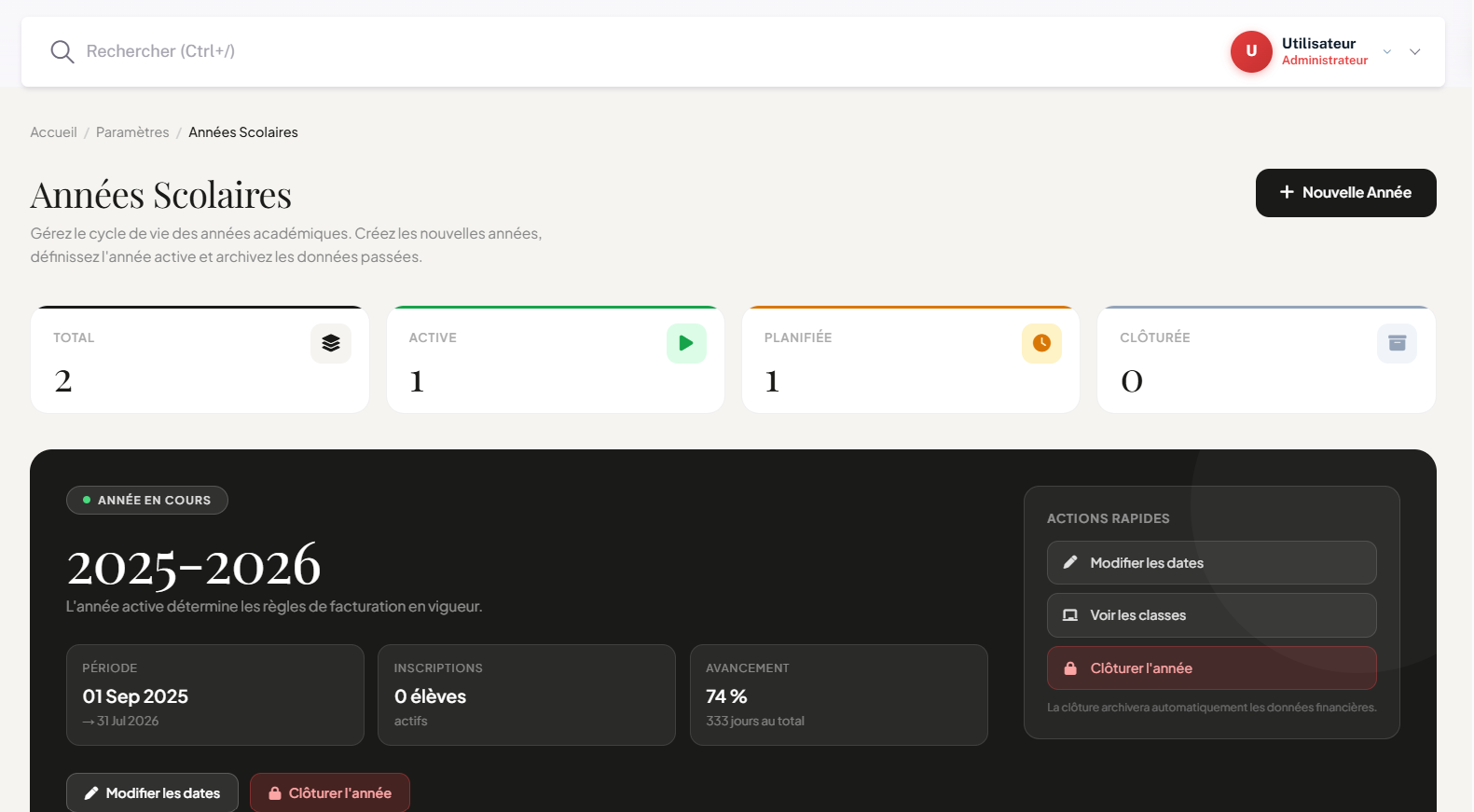Image resolution: width=1474 pixels, height=812 pixels.
Task: Click the Administrateur role label
Action: (1325, 61)
